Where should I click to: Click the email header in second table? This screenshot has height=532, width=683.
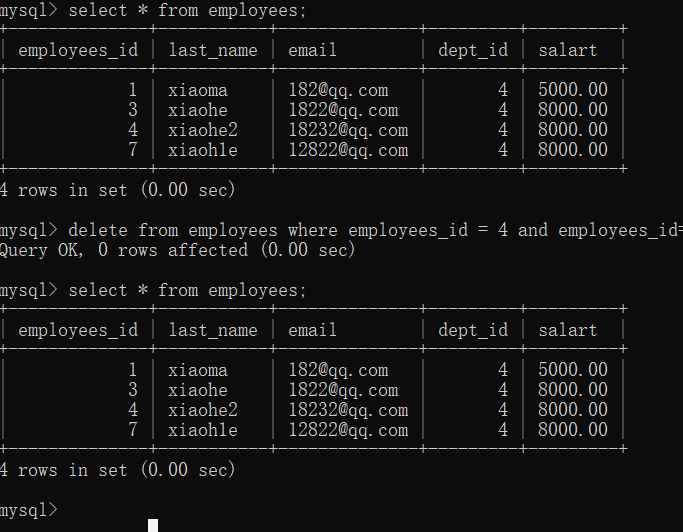pos(312,330)
